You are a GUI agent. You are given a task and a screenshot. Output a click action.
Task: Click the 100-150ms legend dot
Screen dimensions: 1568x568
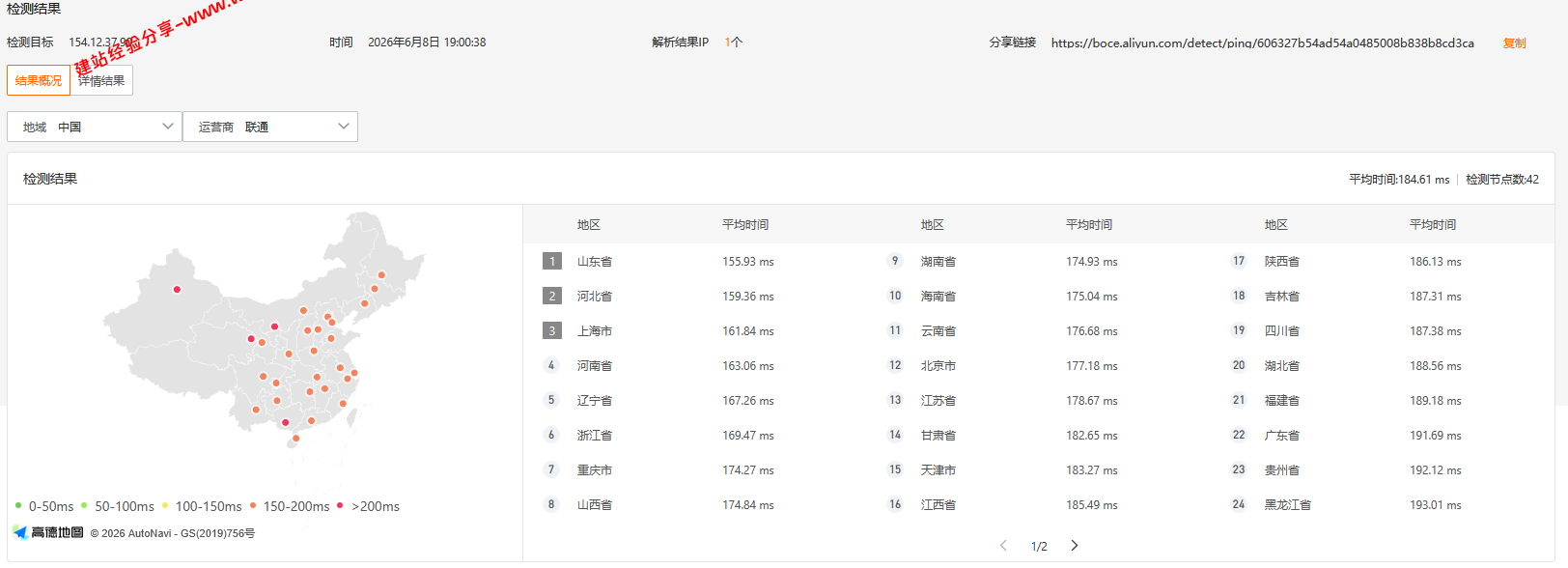click(x=165, y=505)
